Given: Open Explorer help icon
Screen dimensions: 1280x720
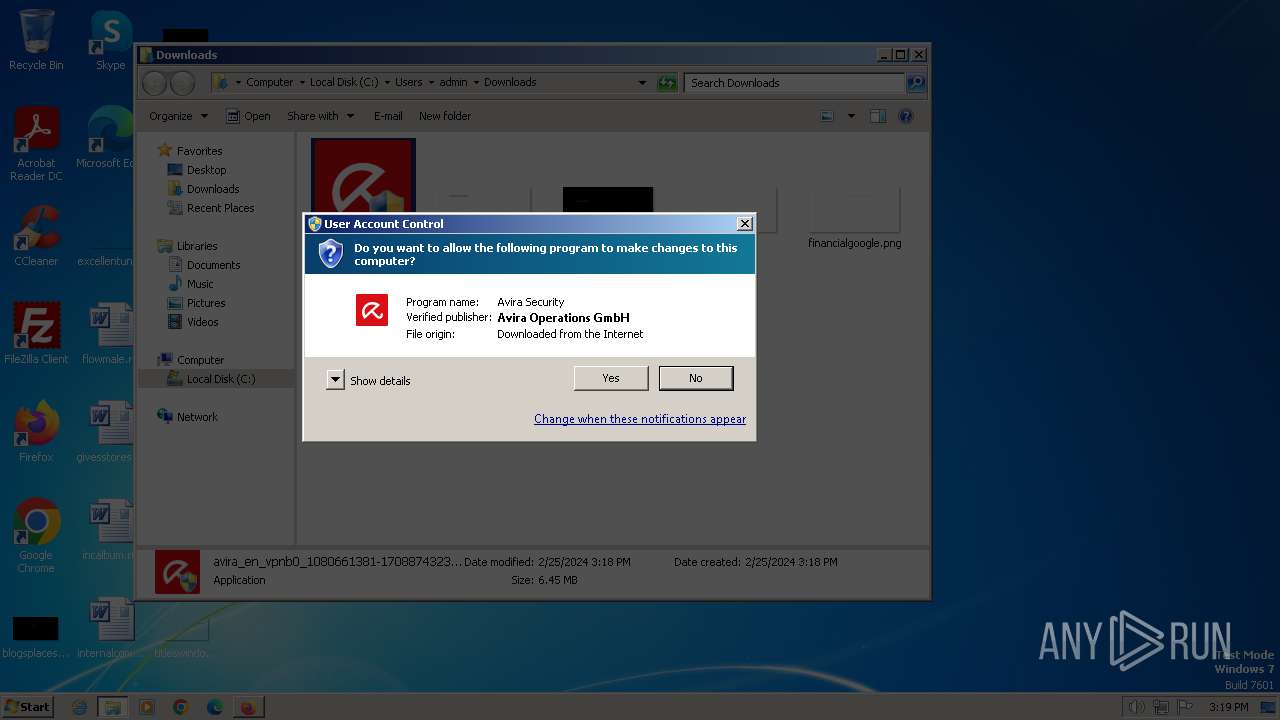Looking at the screenshot, I should (x=906, y=116).
